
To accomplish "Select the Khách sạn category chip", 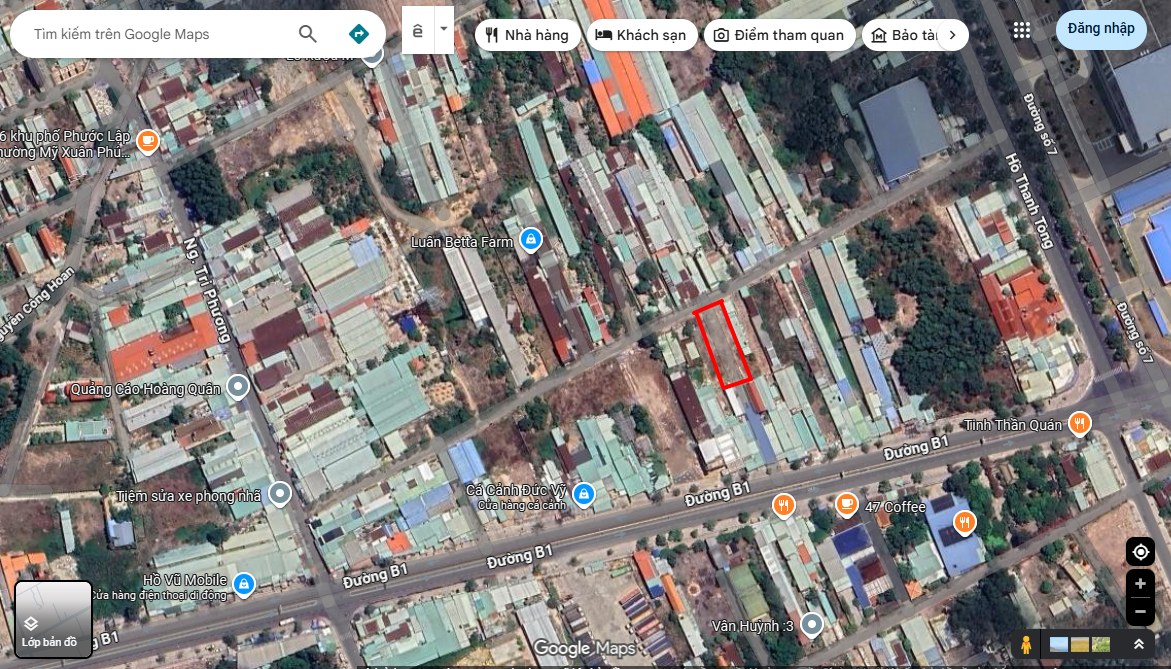I will (x=642, y=34).
